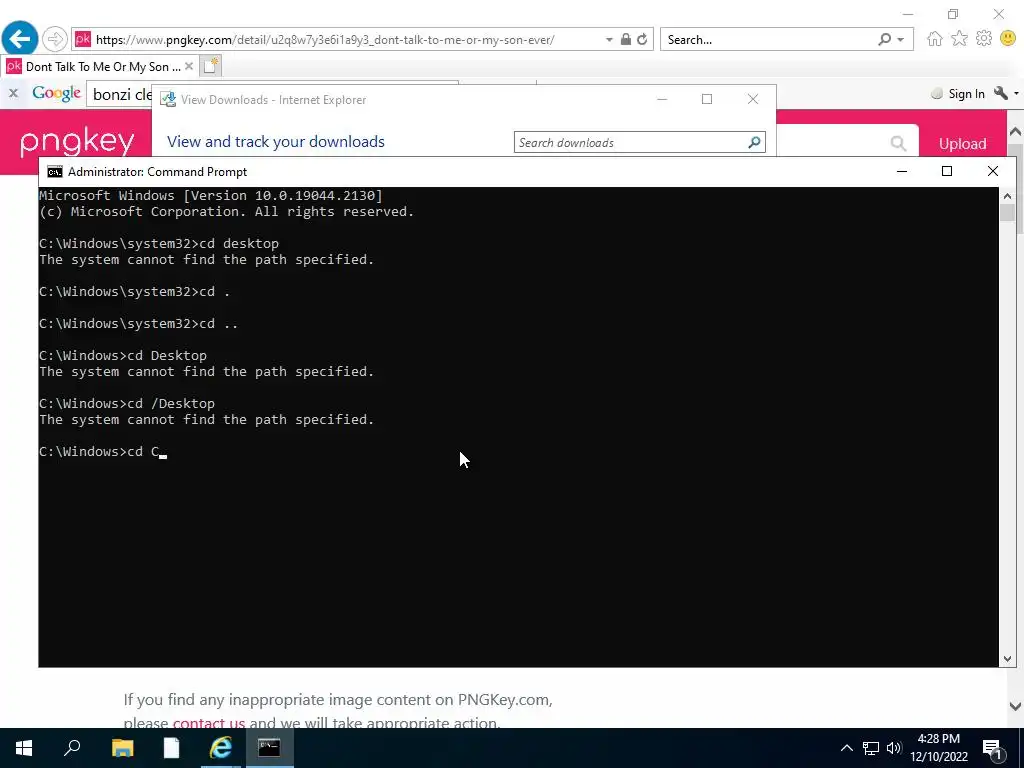The width and height of the screenshot is (1024, 768).
Task: Open the IE Tools gear icon
Action: pyautogui.click(x=984, y=39)
